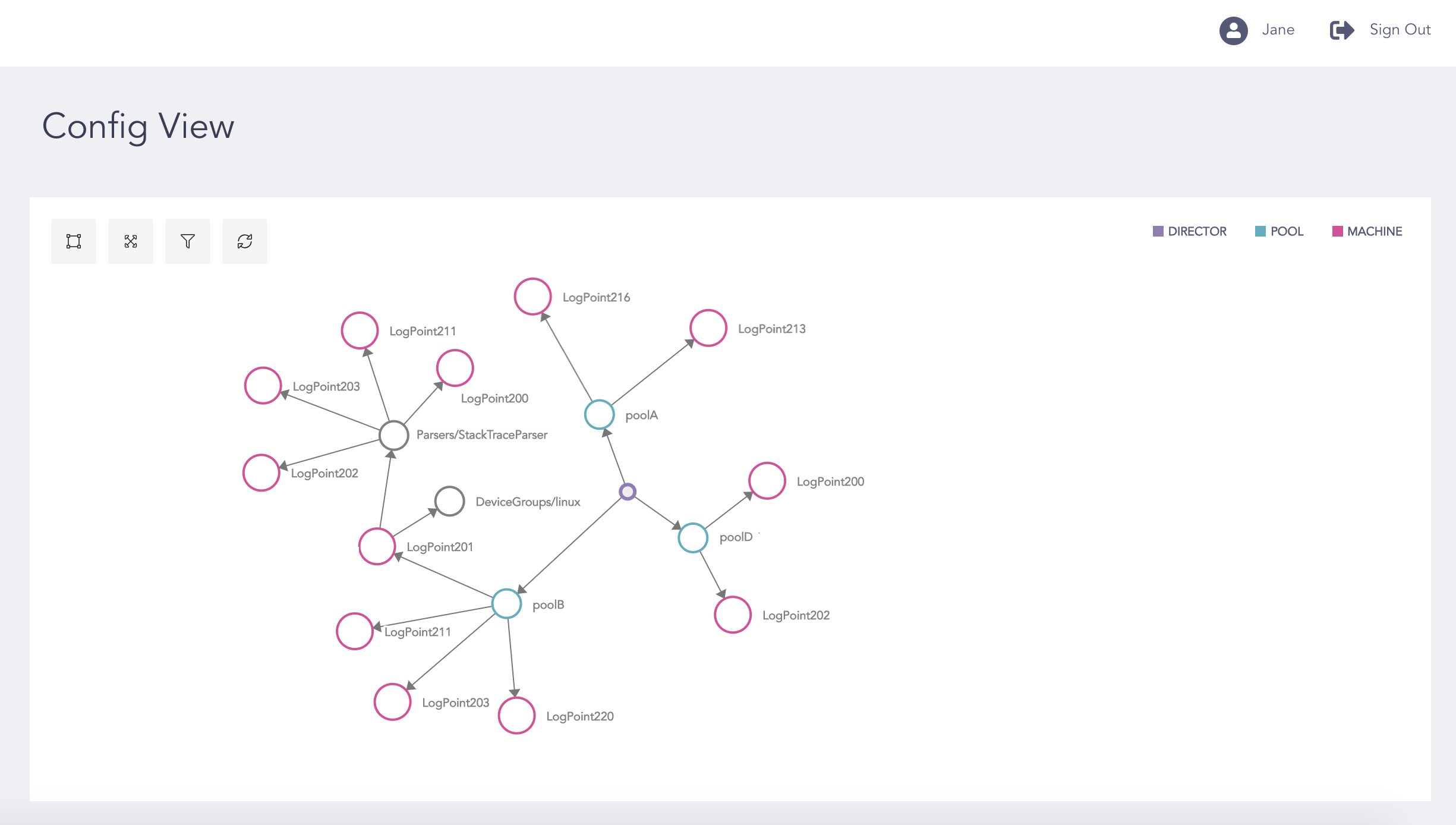Click the purple director node

628,492
